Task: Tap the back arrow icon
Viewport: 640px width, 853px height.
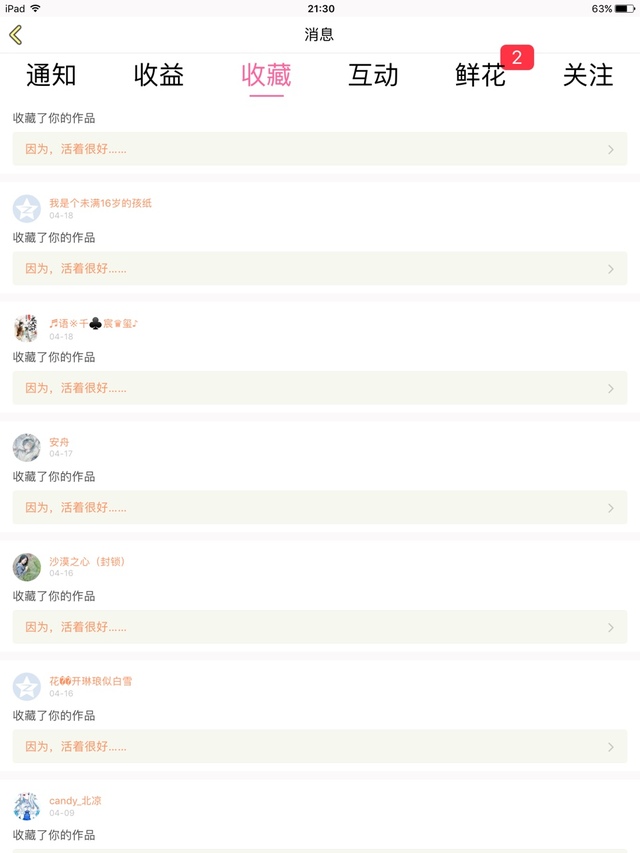Action: tap(15, 35)
